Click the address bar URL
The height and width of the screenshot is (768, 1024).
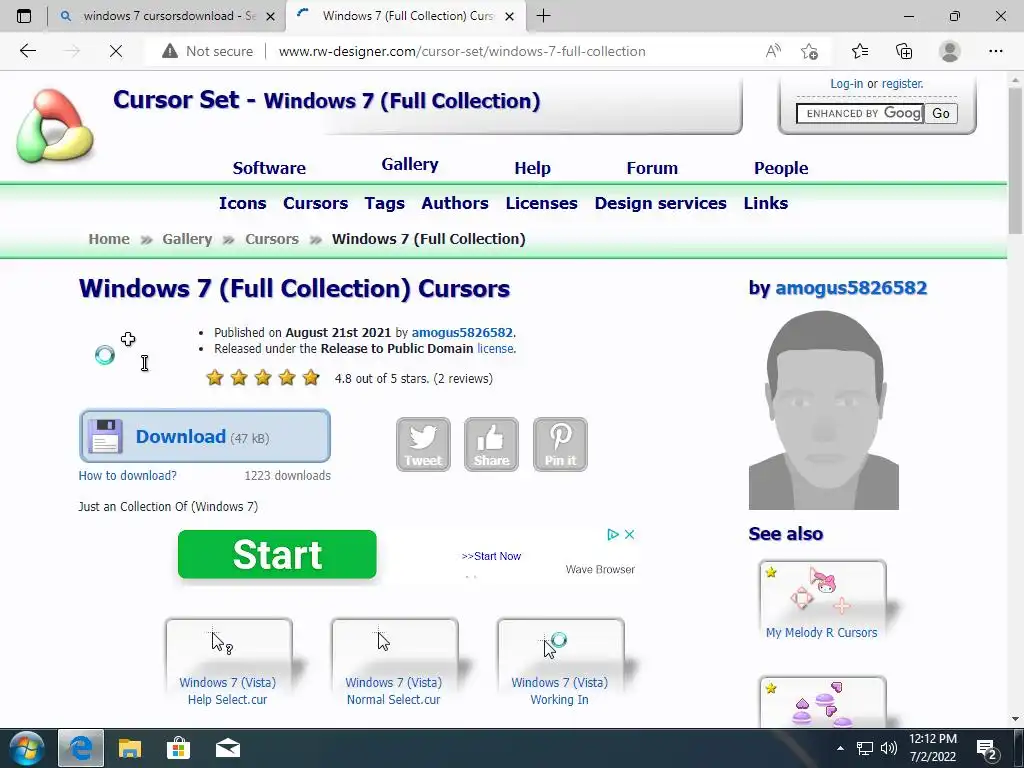pos(462,51)
